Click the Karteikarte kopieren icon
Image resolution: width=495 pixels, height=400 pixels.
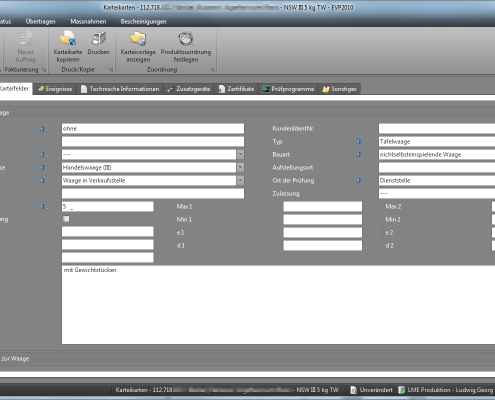click(x=68, y=39)
